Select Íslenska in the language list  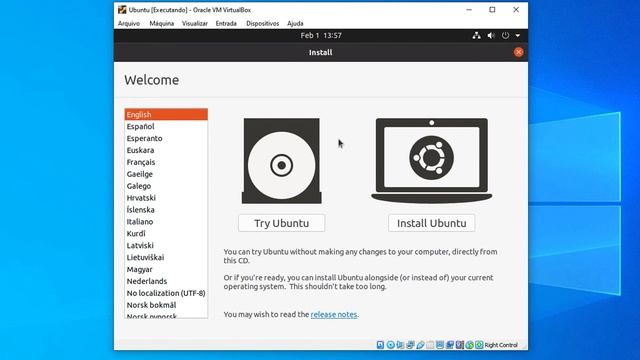pyautogui.click(x=166, y=209)
